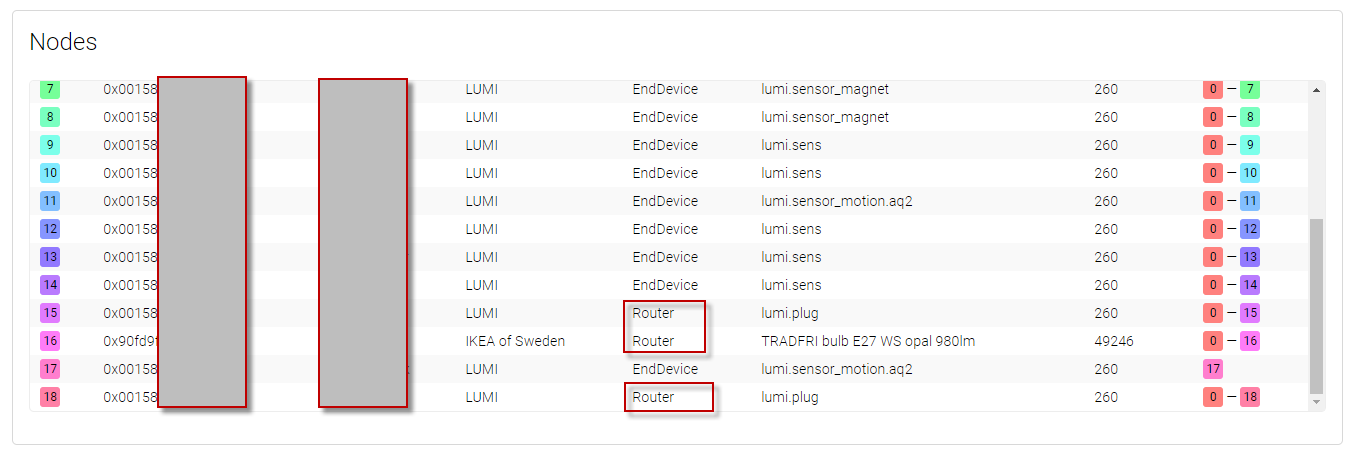This screenshot has height=451, width=1347.
Task: Click route badge 10 in the last column
Action: 1249,173
